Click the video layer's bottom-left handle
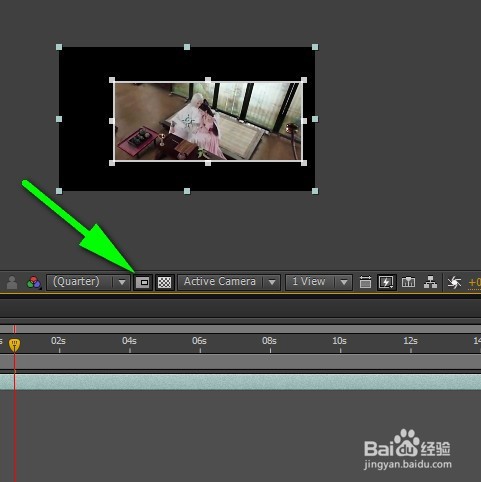This screenshot has width=481, height=482. click(x=112, y=163)
